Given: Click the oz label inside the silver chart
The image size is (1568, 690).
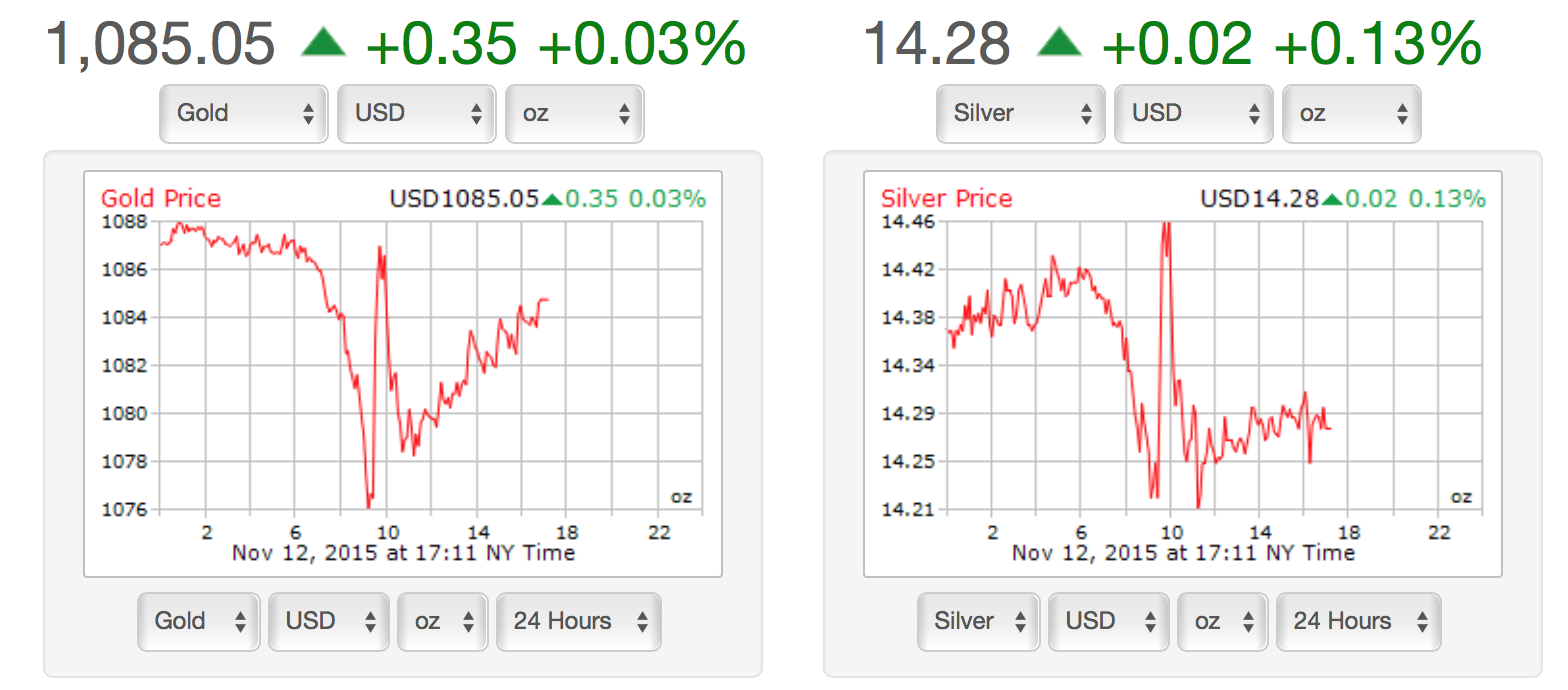Looking at the screenshot, I should (1460, 496).
